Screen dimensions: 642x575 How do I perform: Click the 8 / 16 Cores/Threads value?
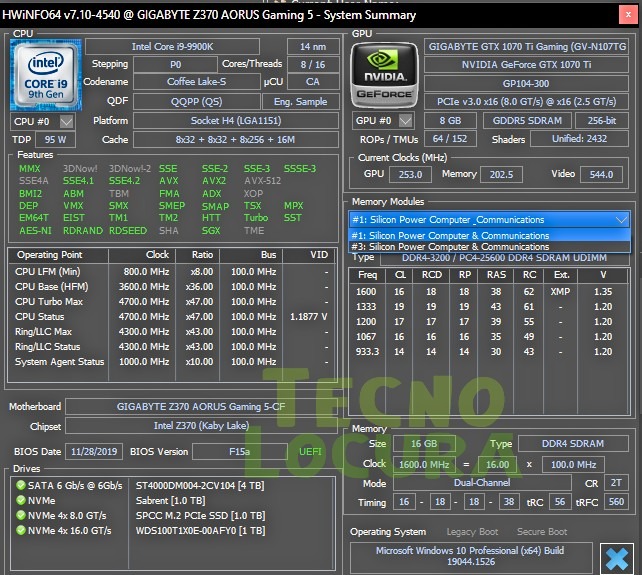[313, 64]
